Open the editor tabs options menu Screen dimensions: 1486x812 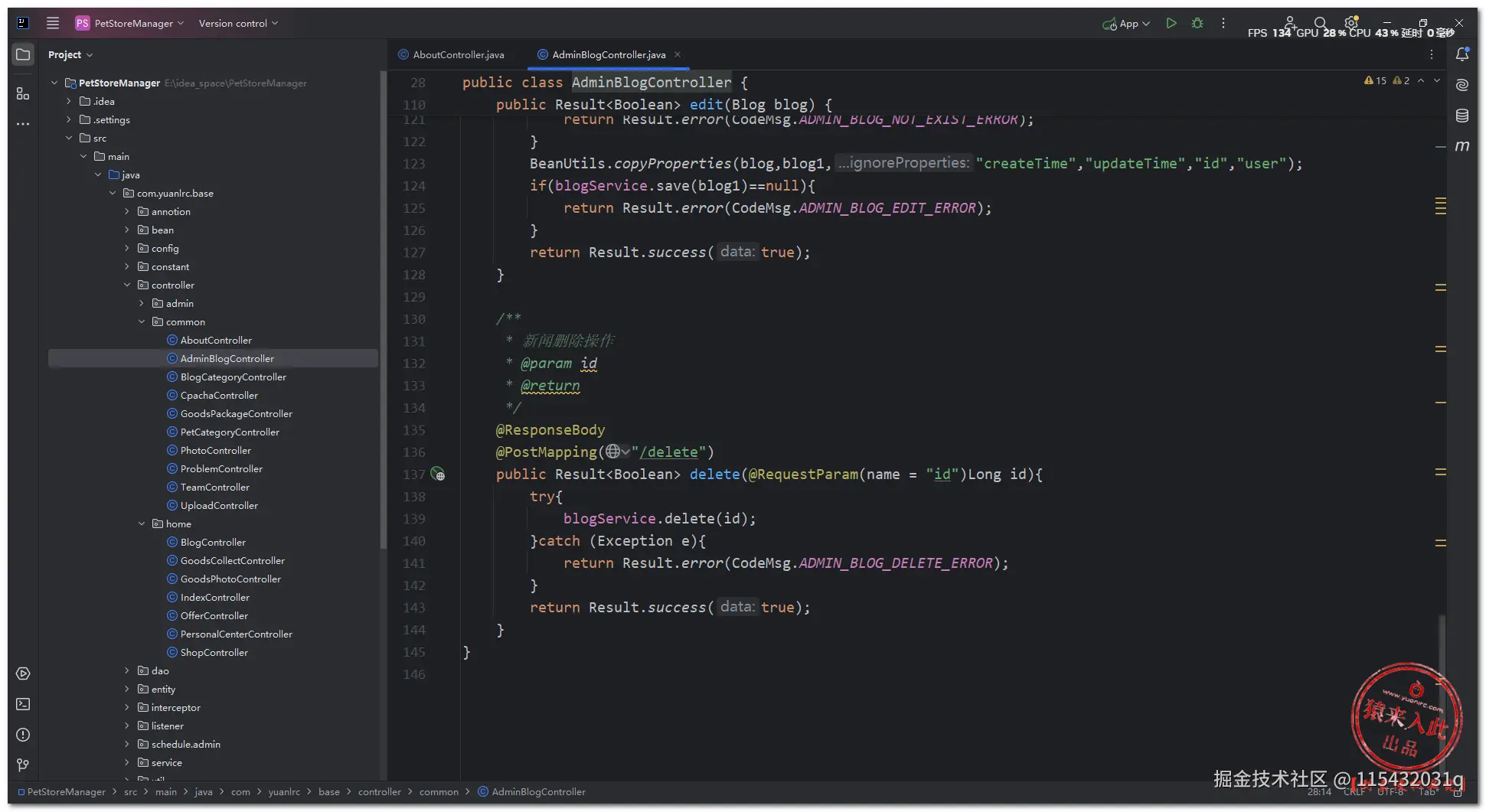tap(1431, 54)
